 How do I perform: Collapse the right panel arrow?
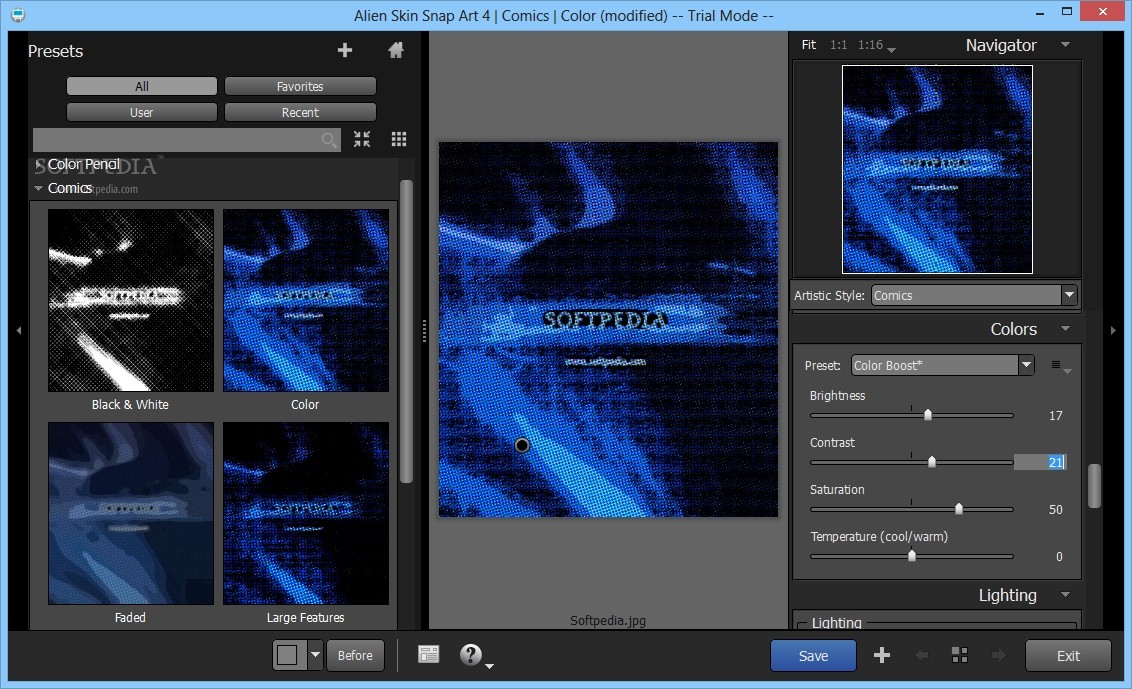(x=1113, y=331)
